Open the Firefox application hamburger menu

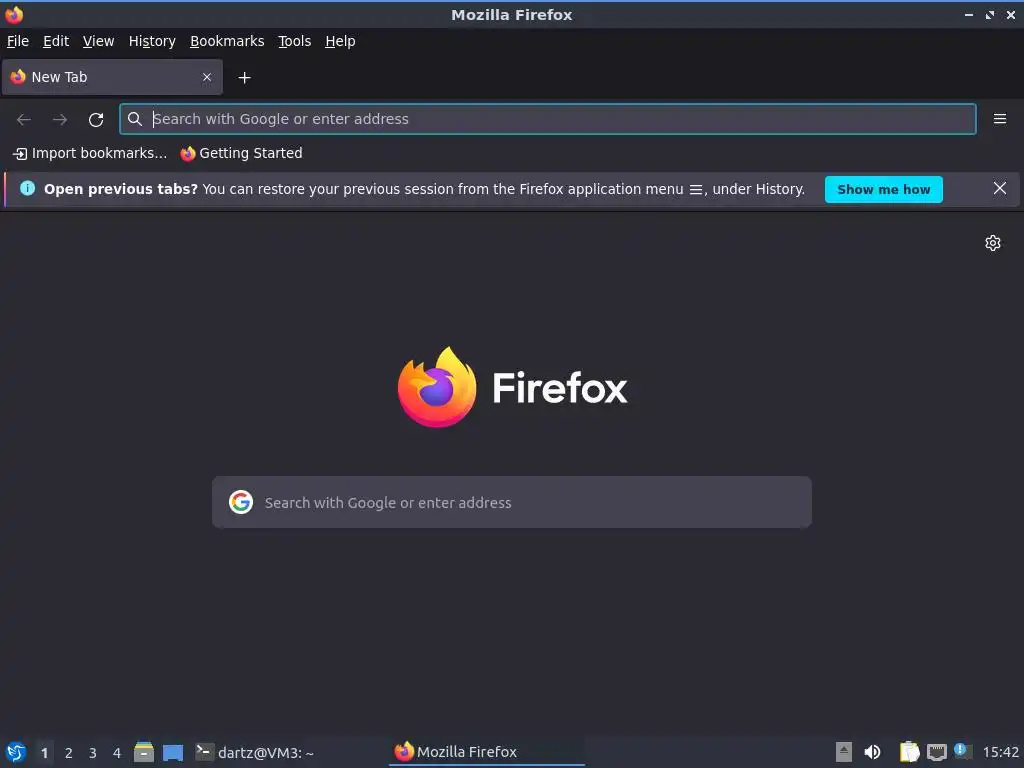[x=999, y=119]
